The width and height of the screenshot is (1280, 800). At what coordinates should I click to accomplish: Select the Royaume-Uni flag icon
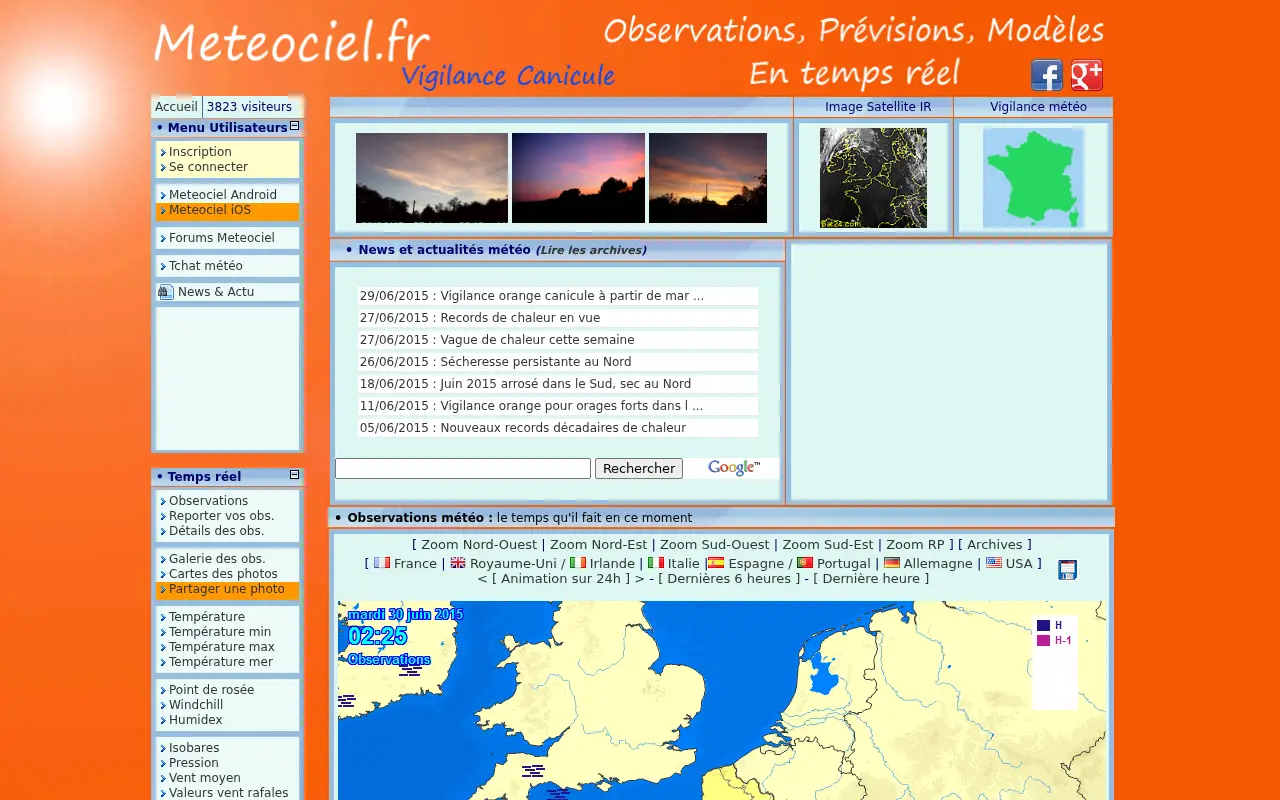[x=458, y=563]
